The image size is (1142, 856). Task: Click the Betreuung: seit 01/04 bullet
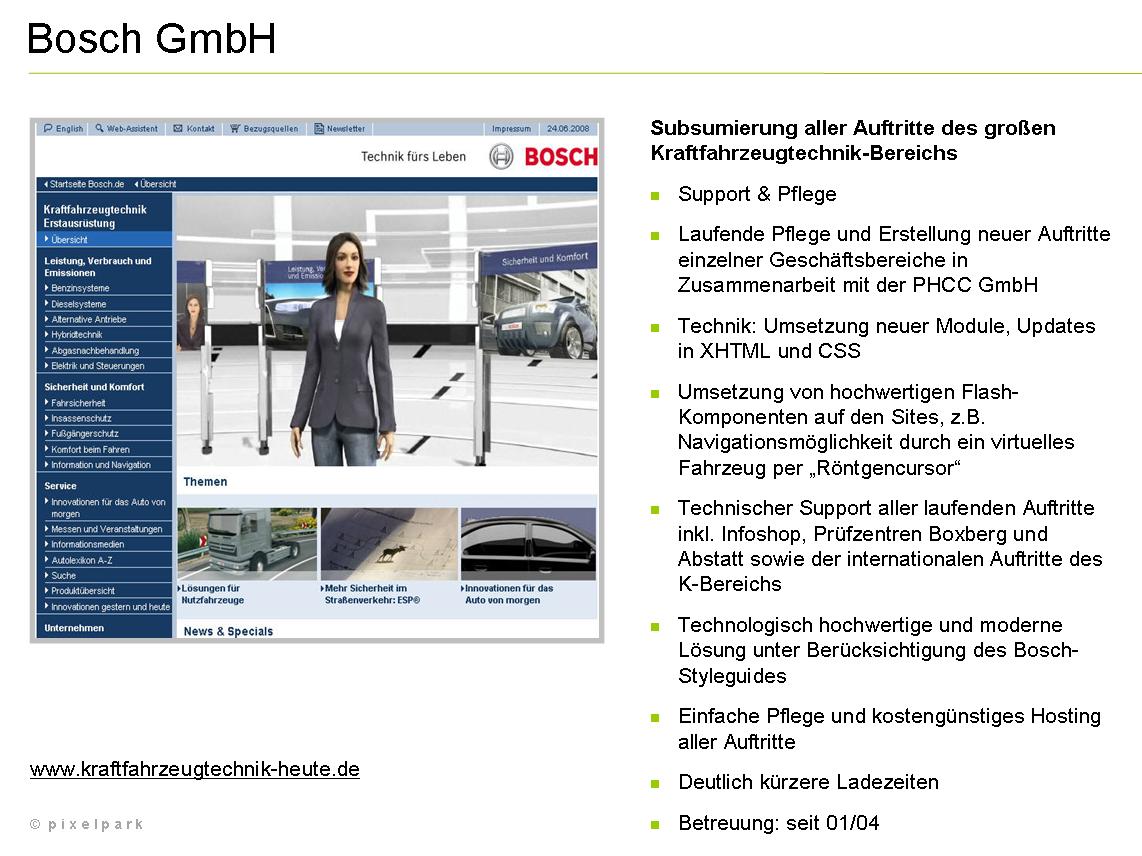click(779, 822)
